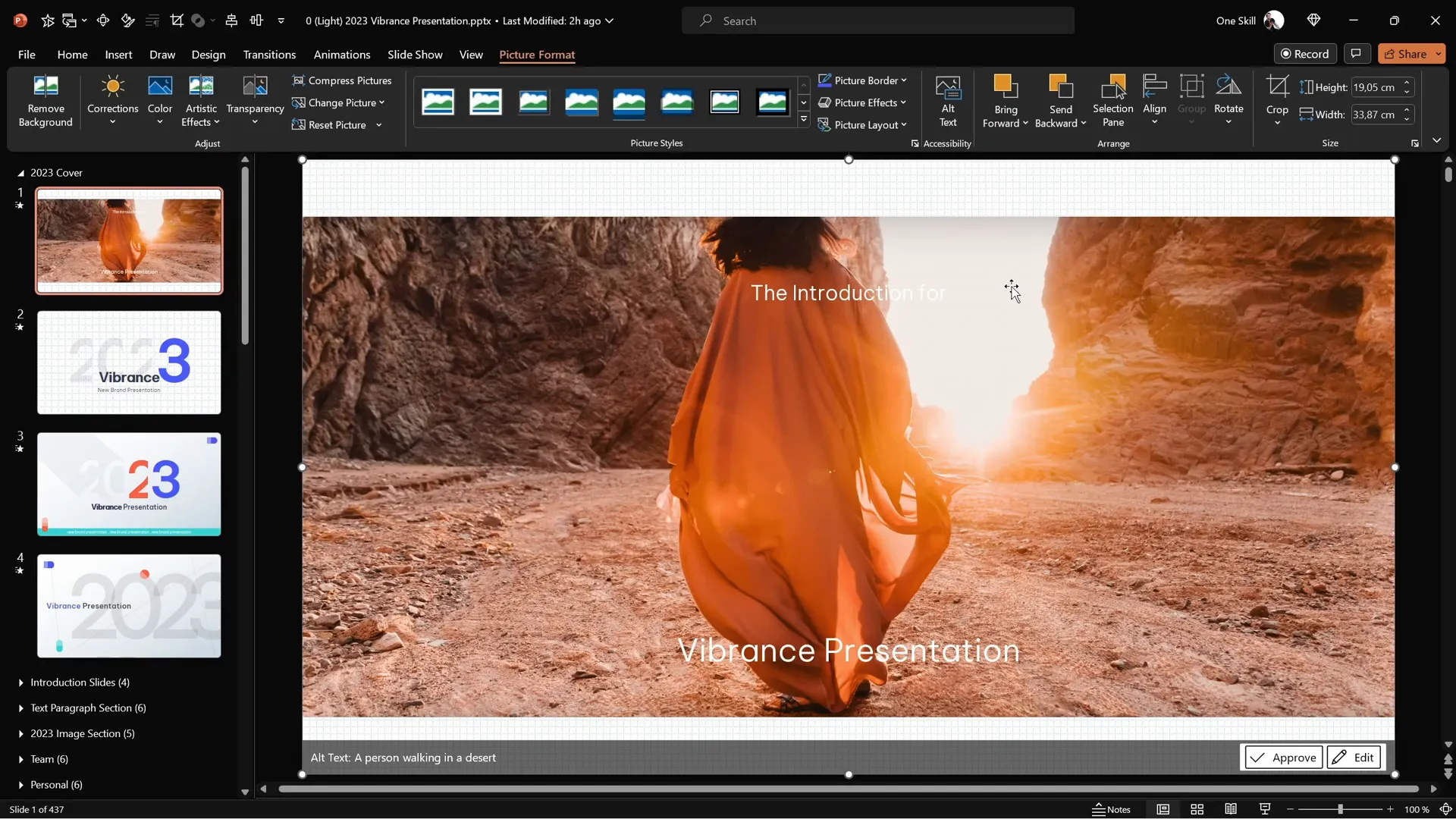Click in the Search box
Screen dimensions: 1456x819
pos(878,20)
